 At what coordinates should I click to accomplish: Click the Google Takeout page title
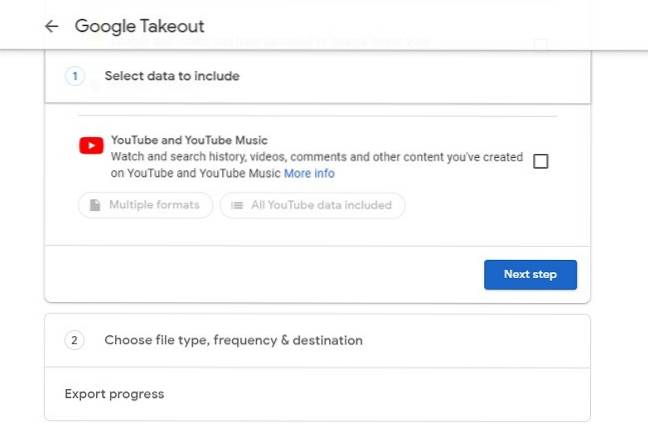tap(139, 27)
